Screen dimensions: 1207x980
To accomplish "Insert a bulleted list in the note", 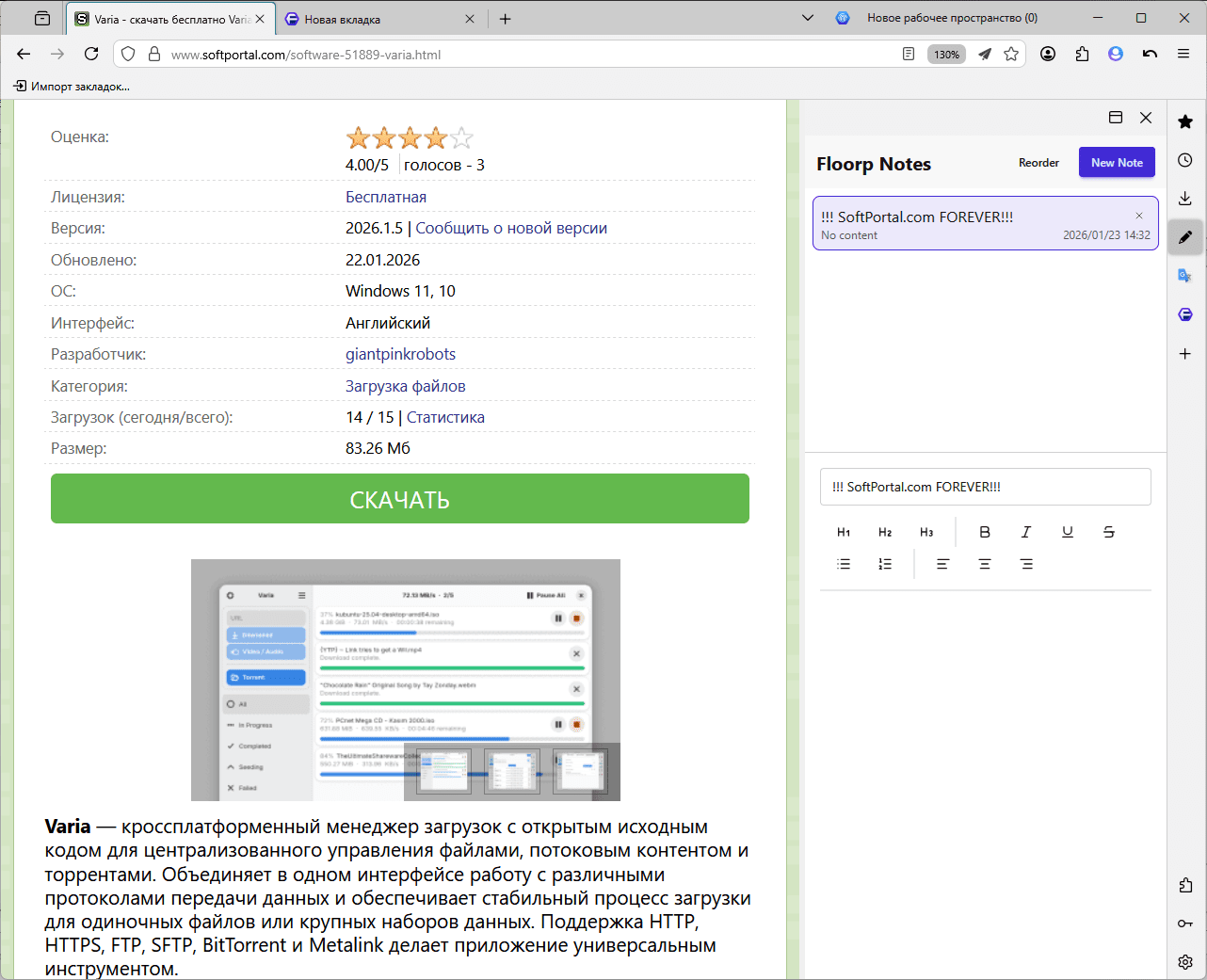I will [x=844, y=564].
